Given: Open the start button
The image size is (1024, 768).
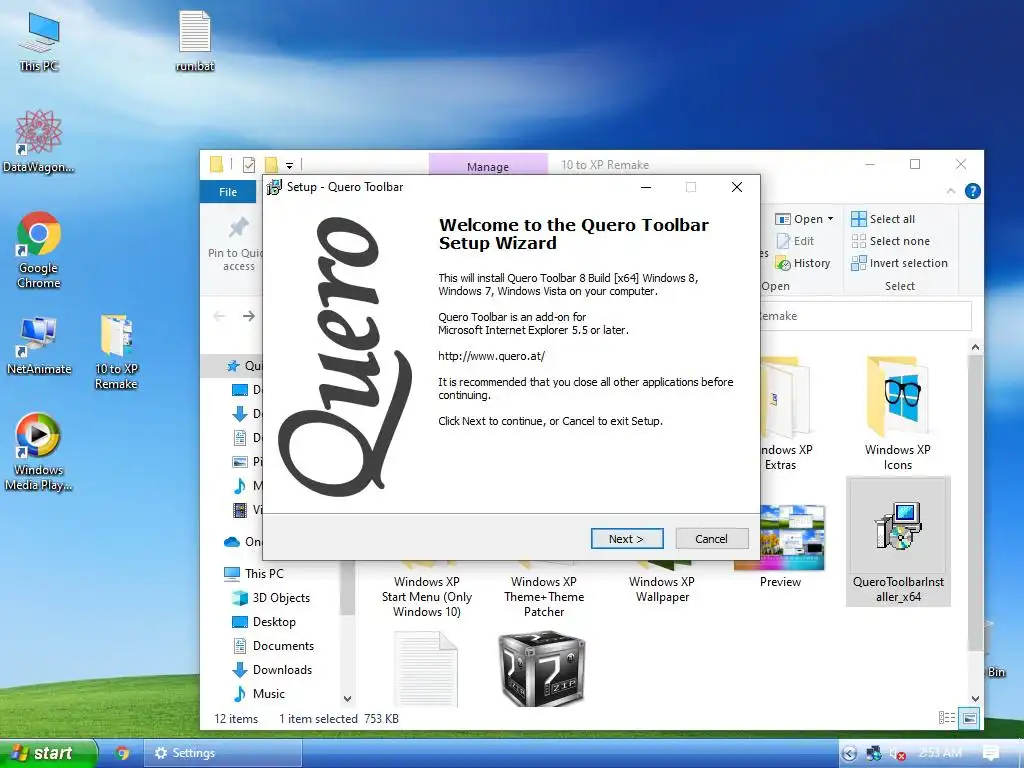Looking at the screenshot, I should (x=48, y=753).
